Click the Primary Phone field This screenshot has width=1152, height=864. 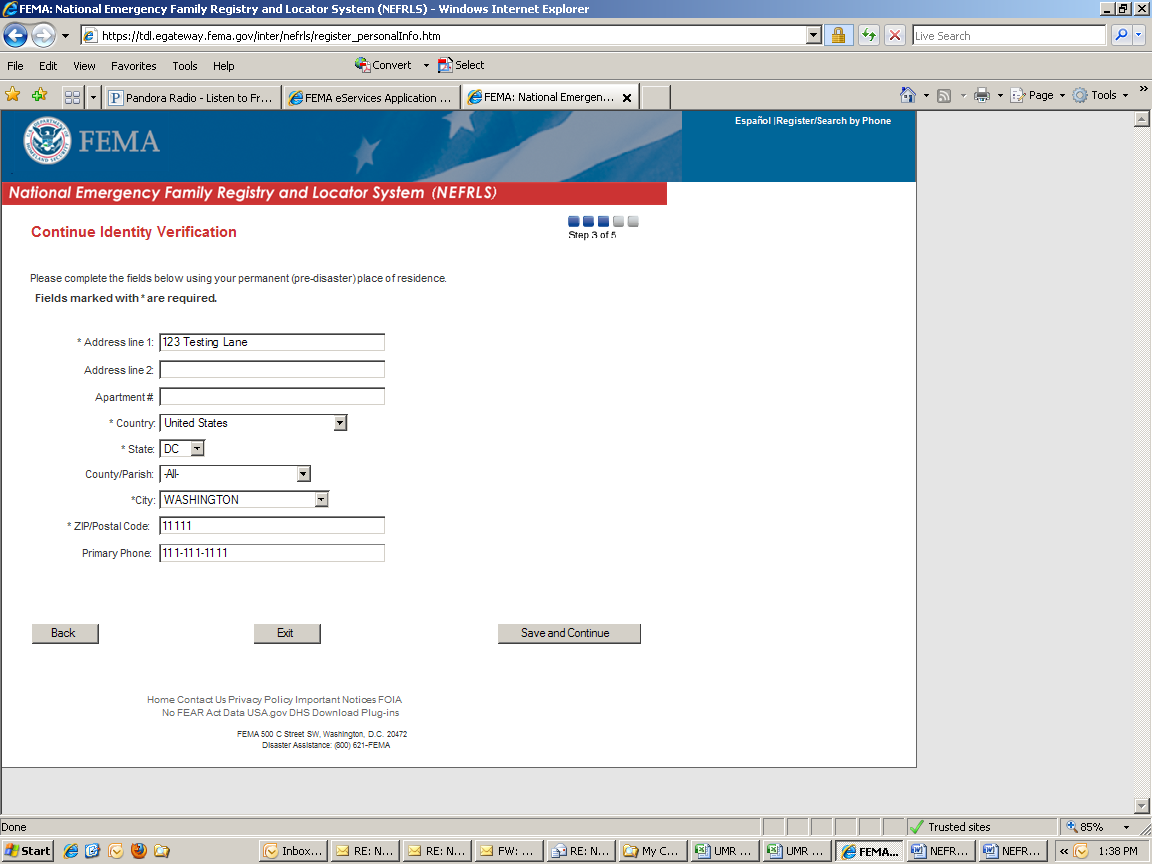point(272,552)
